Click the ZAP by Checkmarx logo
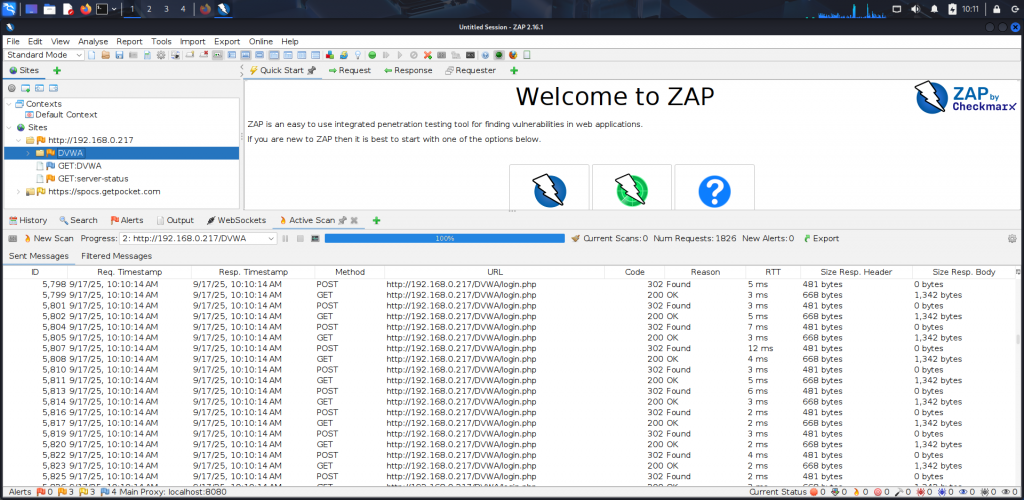The image size is (1024, 500). tap(965, 98)
